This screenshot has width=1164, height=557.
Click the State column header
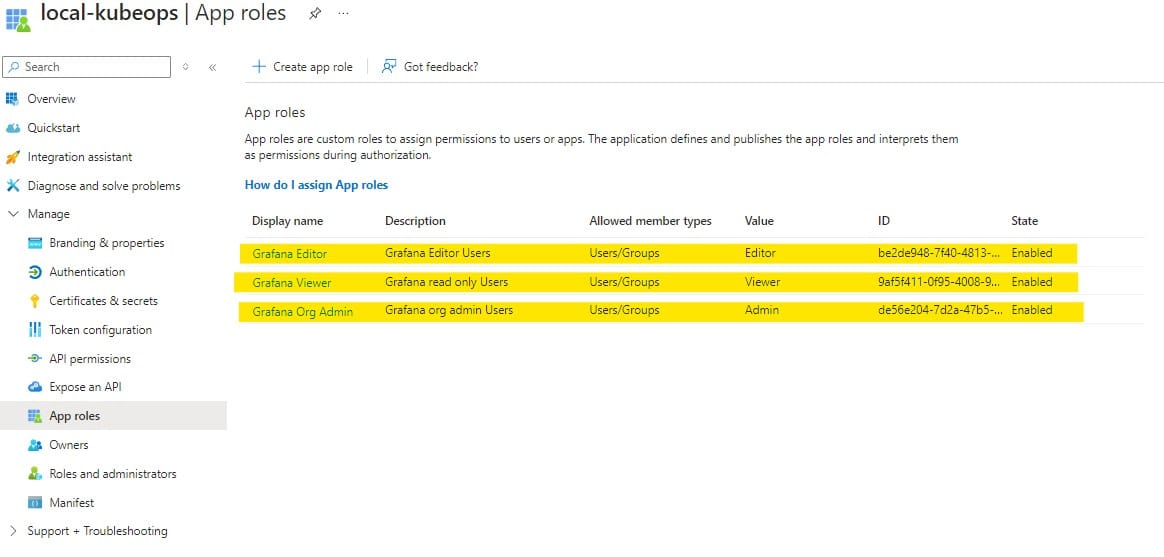[1024, 221]
